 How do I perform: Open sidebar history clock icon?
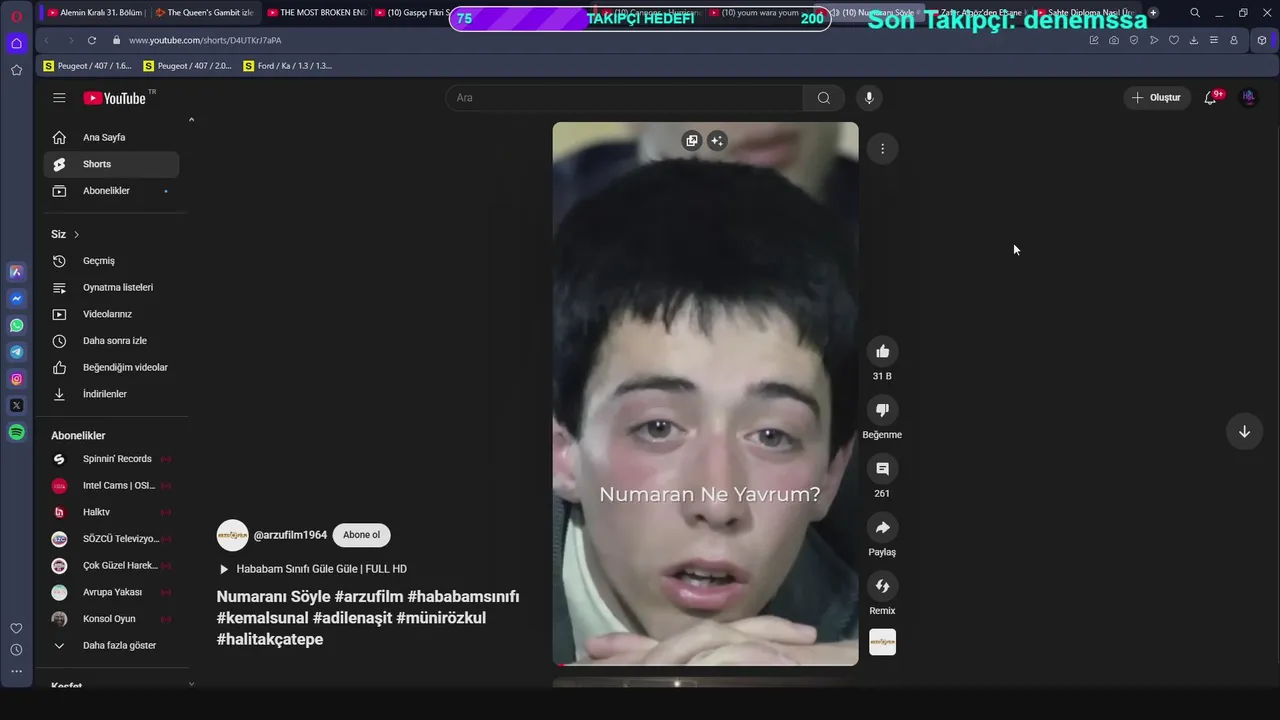click(x=16, y=650)
